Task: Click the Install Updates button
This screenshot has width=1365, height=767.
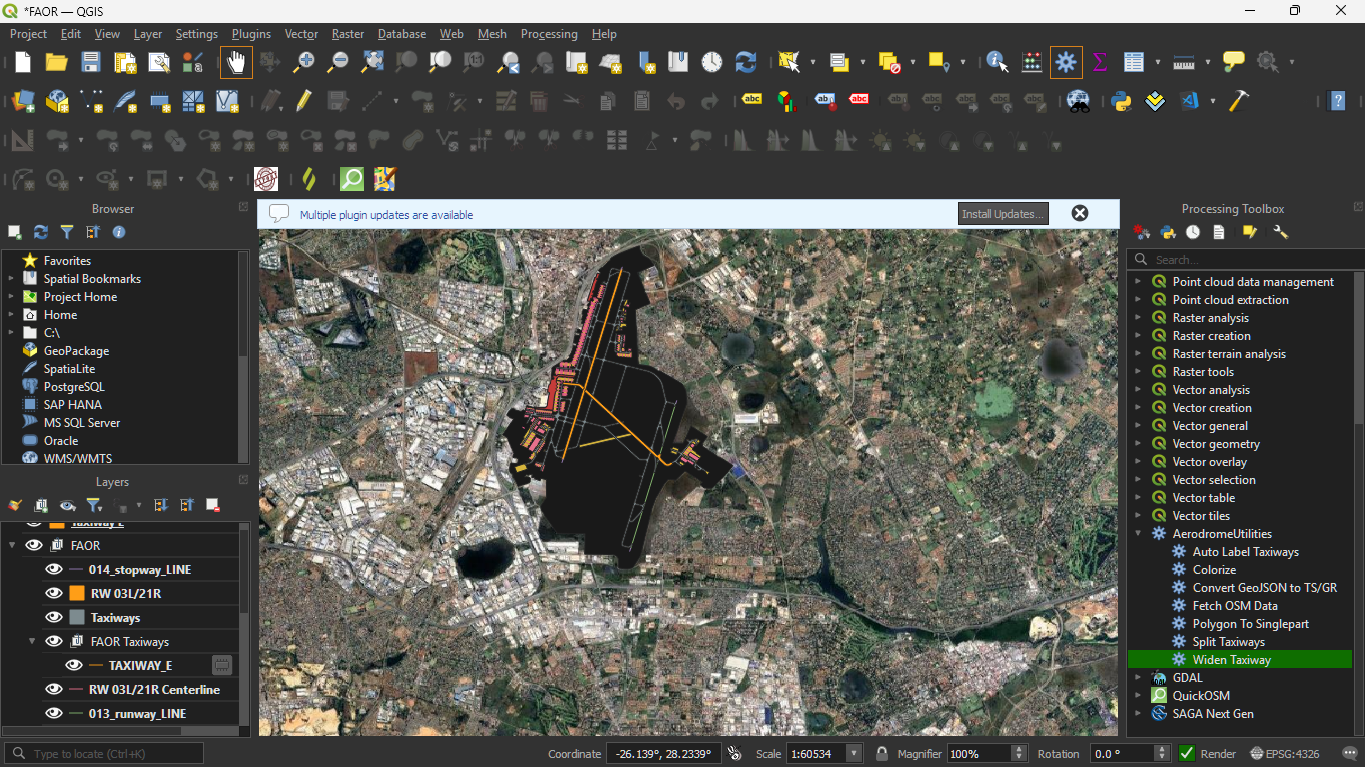Action: click(x=1003, y=214)
